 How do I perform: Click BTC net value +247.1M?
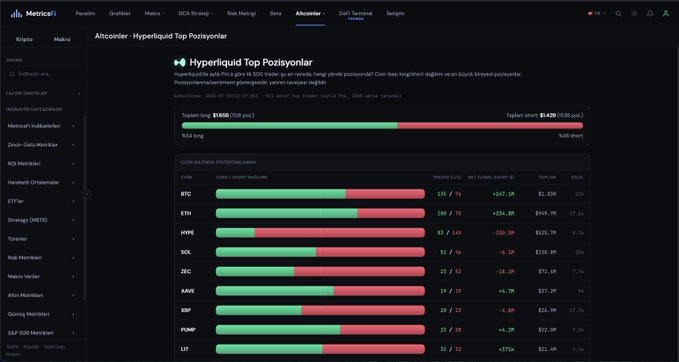pyautogui.click(x=503, y=194)
